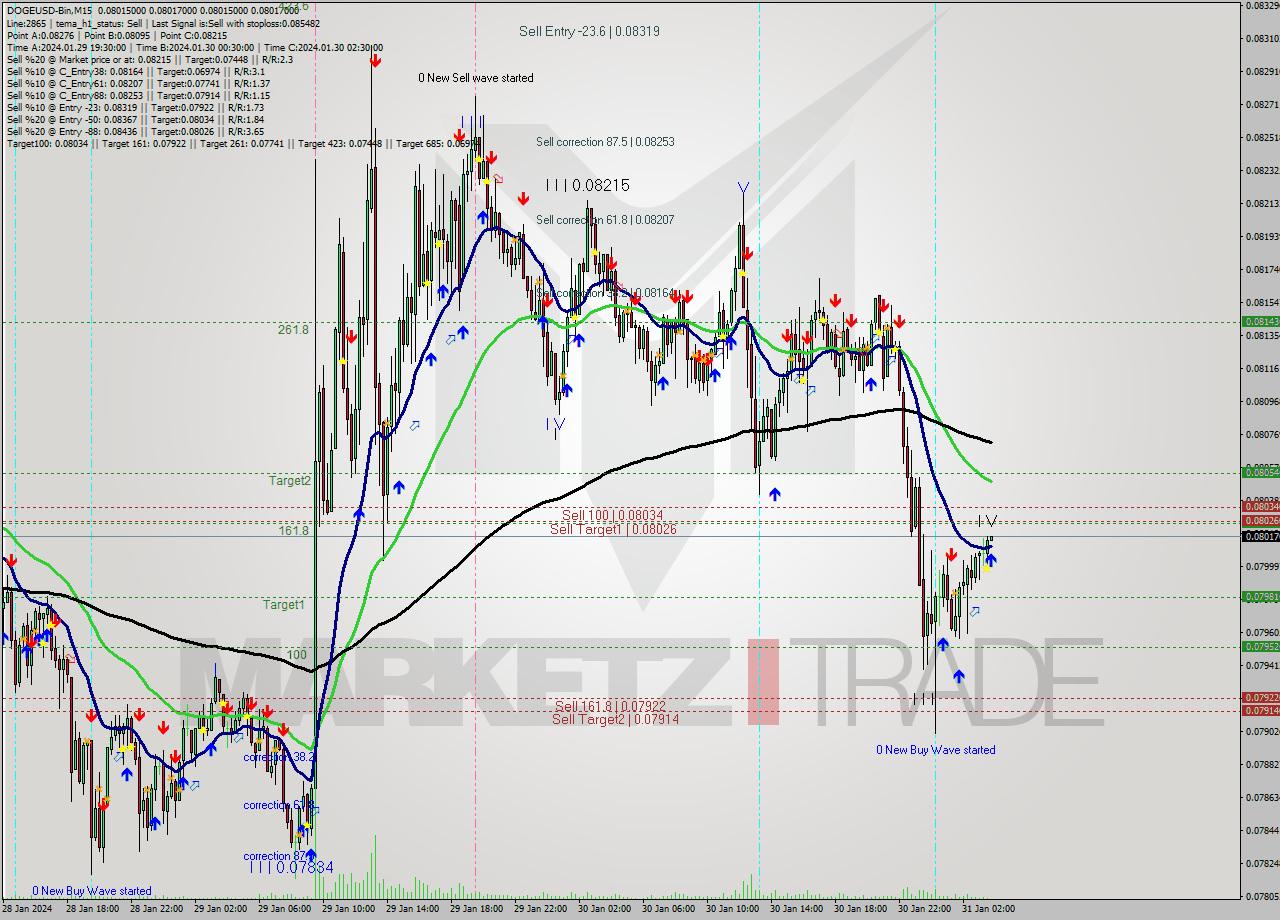Click the 0.08174 price on the scale
This screenshot has width=1280, height=920.
[1262, 270]
